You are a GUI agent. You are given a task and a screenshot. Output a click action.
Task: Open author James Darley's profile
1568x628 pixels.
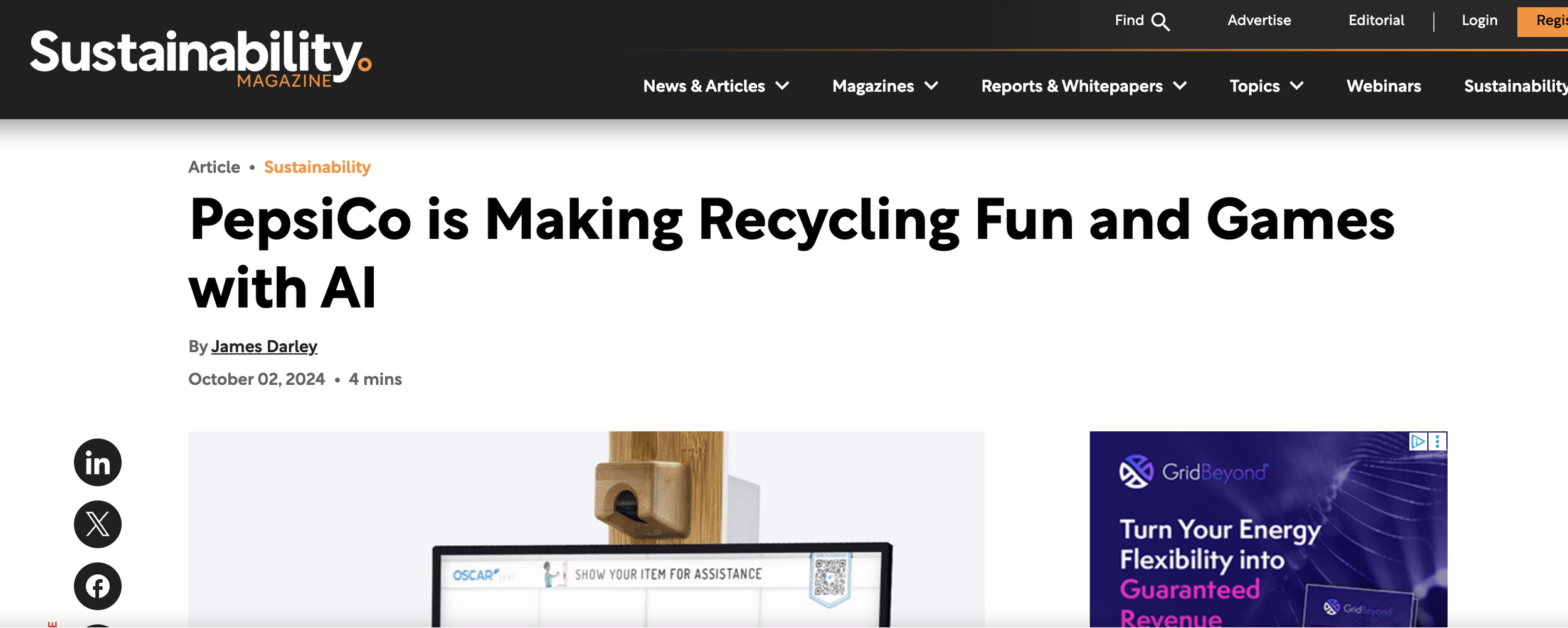264,347
